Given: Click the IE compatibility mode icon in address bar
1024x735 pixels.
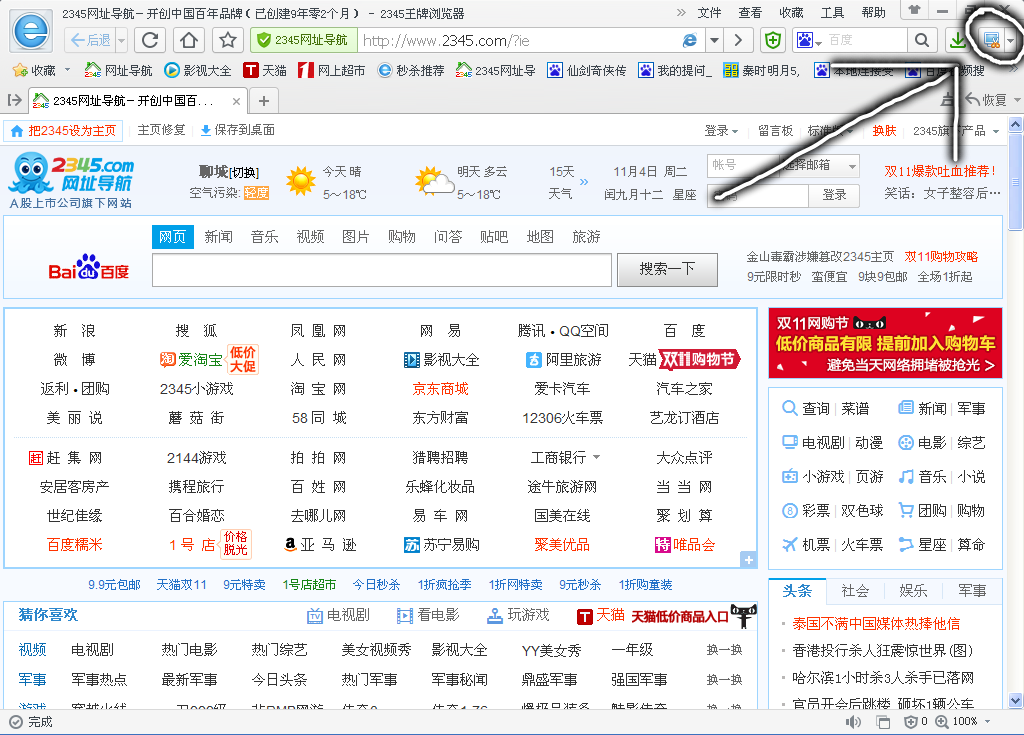Looking at the screenshot, I should [x=690, y=41].
